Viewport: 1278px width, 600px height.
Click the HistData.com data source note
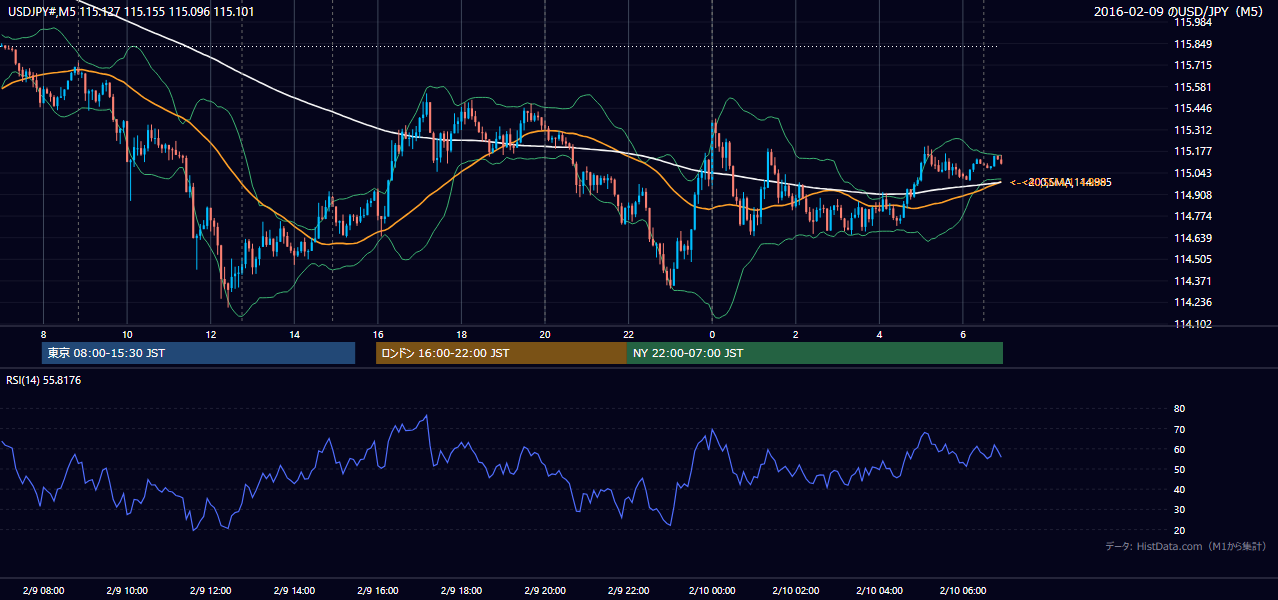pos(1185,546)
